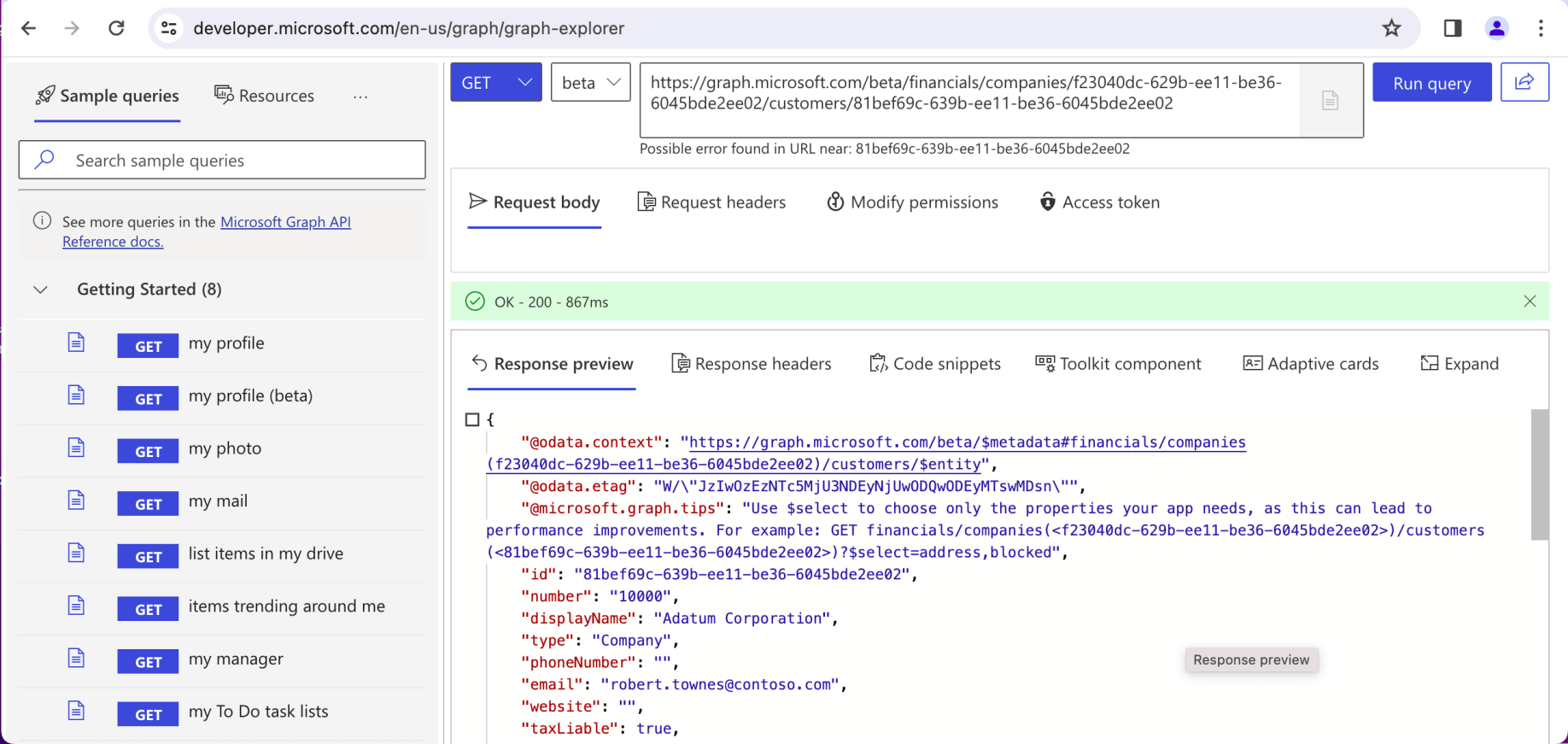The image size is (1568, 744).
Task: Open the Modify permissions tab
Action: (912, 202)
